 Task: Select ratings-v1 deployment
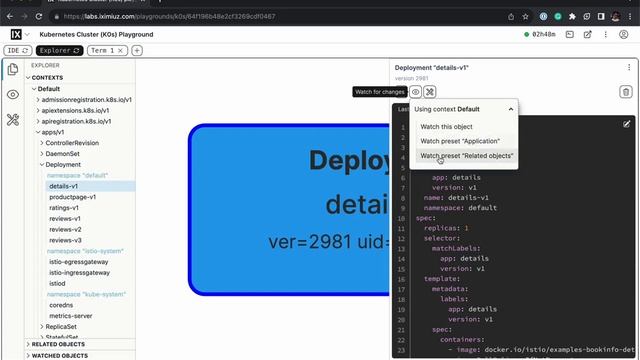(64, 208)
